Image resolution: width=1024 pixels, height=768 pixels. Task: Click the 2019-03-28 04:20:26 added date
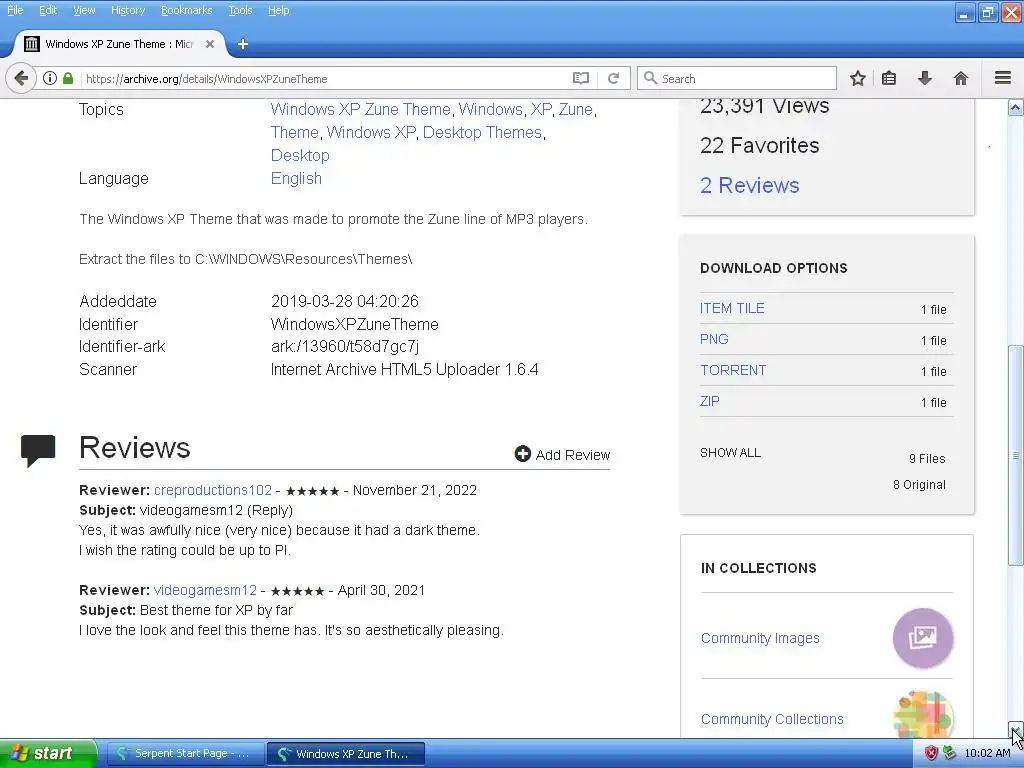(x=344, y=301)
